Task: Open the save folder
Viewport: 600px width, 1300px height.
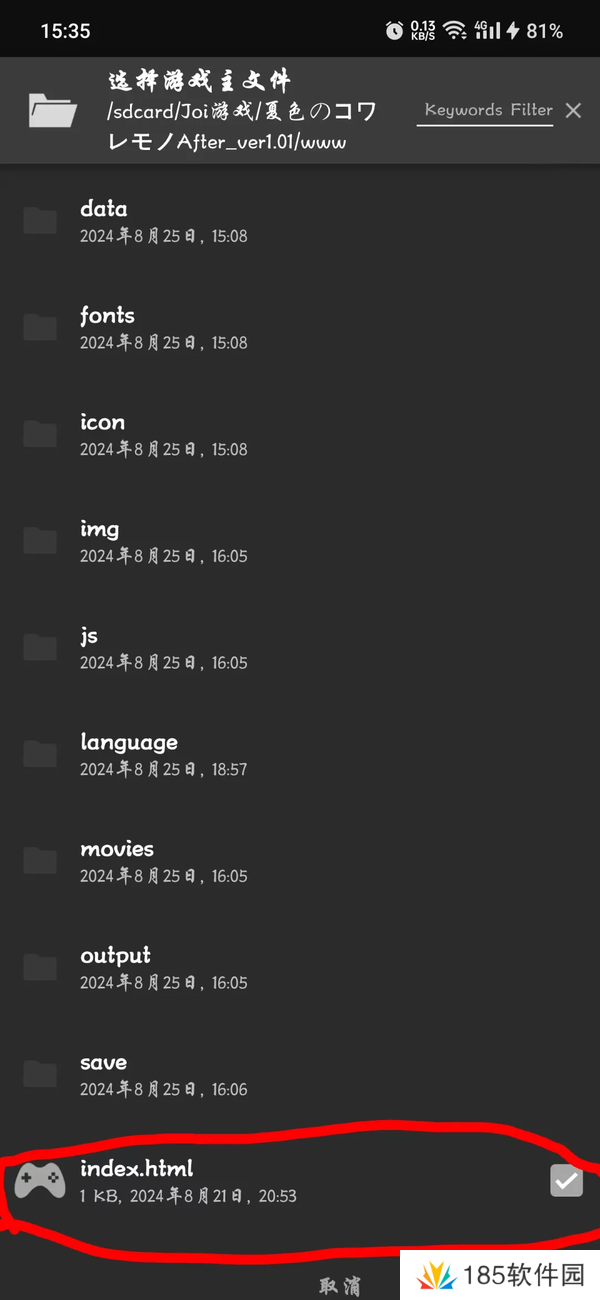Action: (104, 1063)
